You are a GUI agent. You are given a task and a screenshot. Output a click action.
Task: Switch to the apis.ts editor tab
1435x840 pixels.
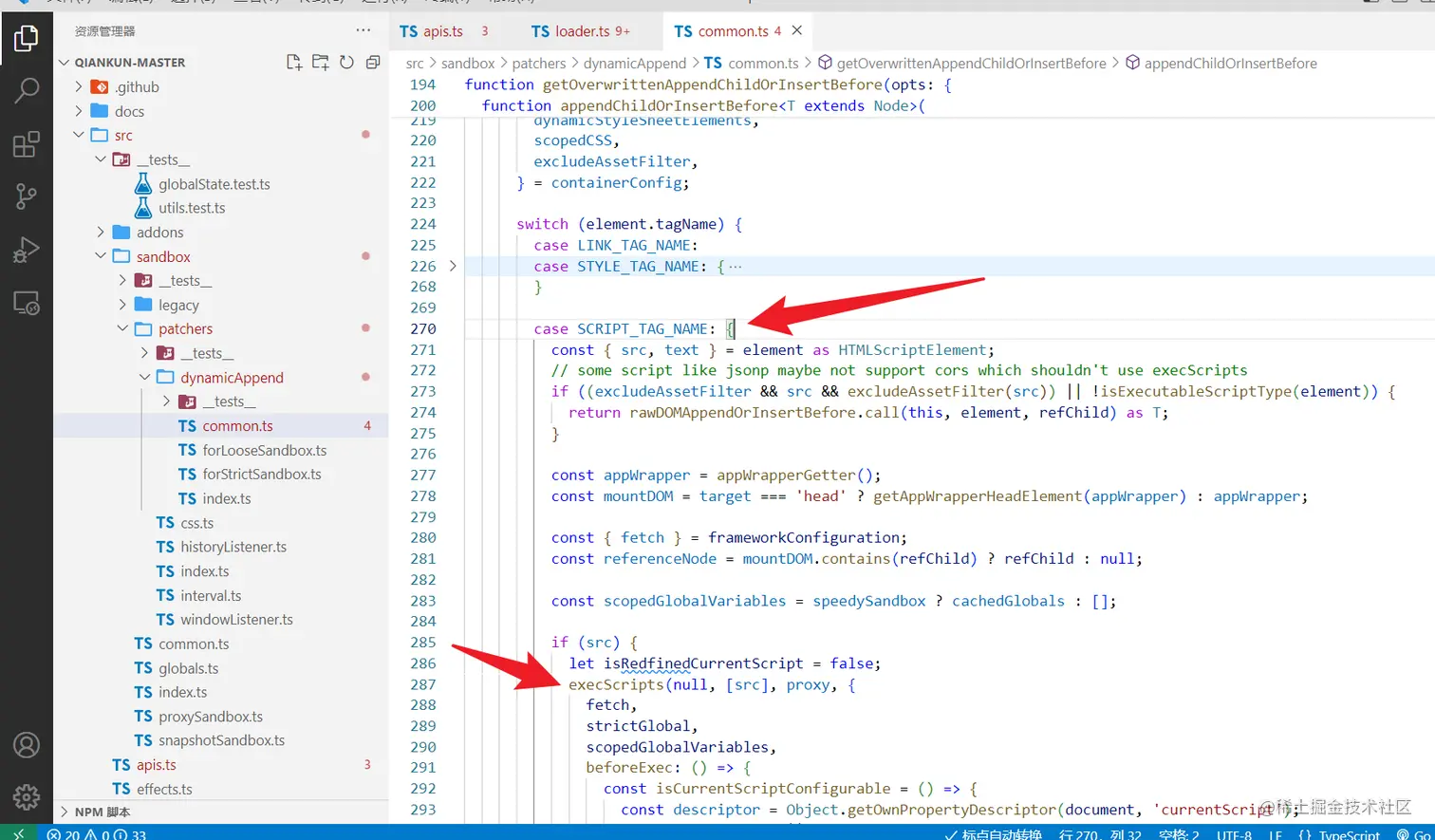click(x=443, y=31)
